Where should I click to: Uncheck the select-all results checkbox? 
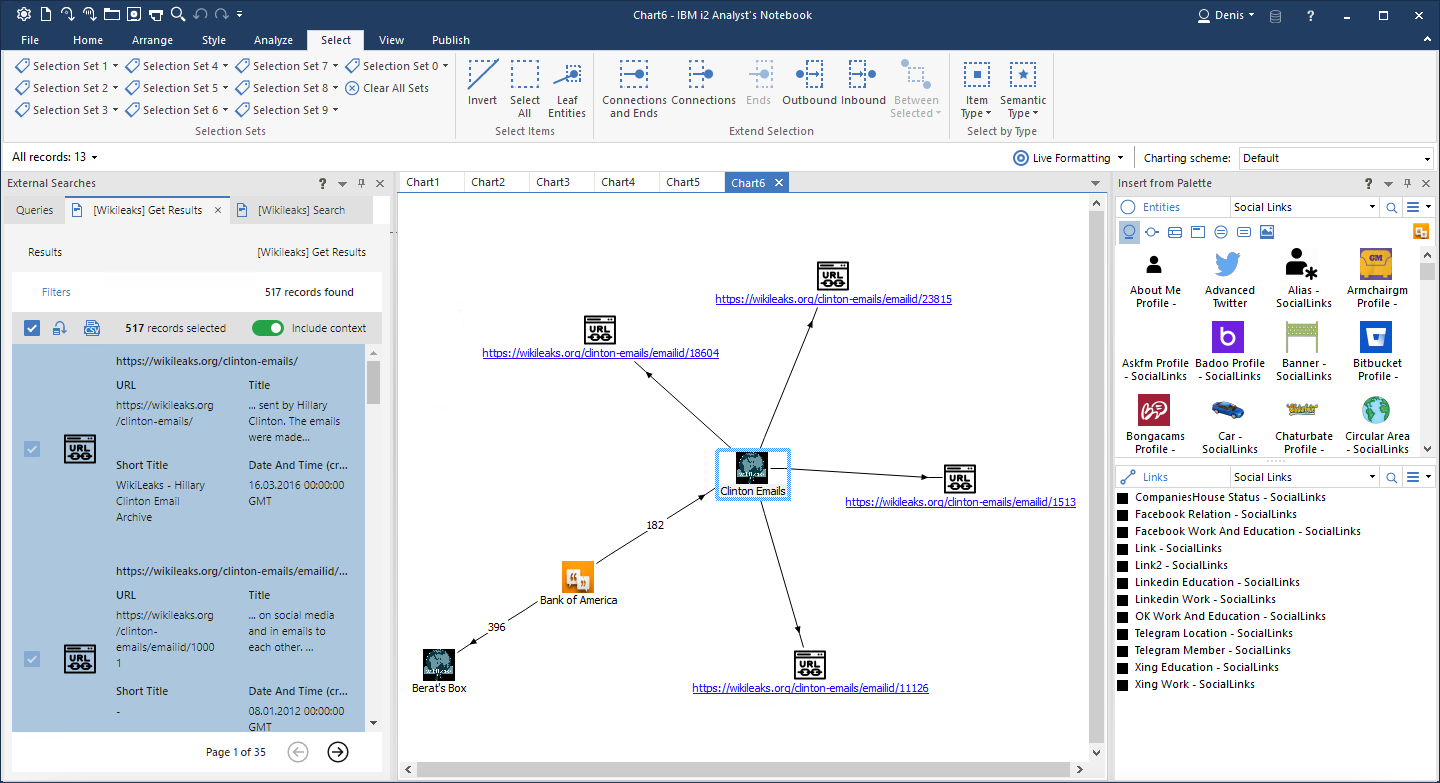click(x=31, y=327)
